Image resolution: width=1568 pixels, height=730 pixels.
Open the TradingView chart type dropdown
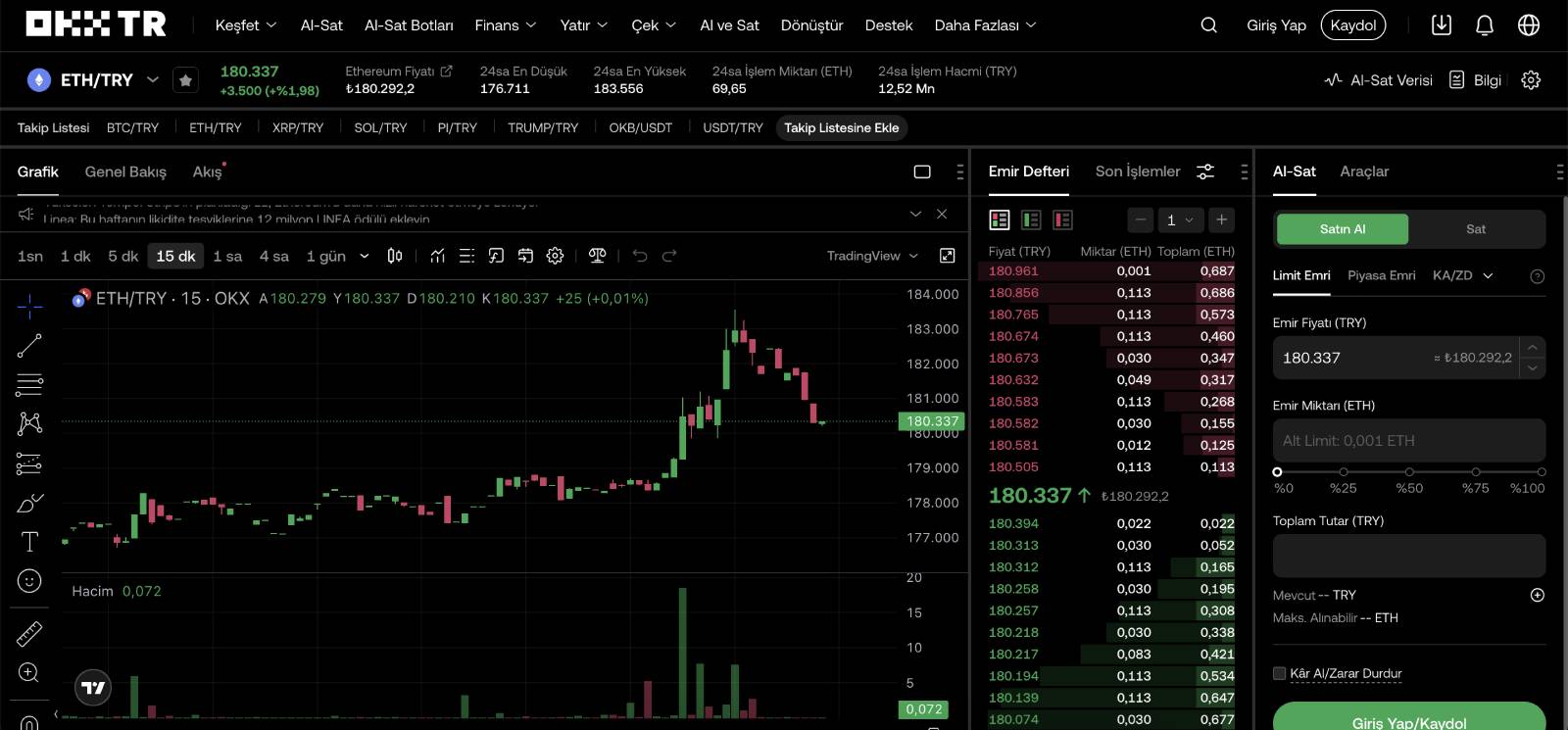pyautogui.click(x=872, y=256)
